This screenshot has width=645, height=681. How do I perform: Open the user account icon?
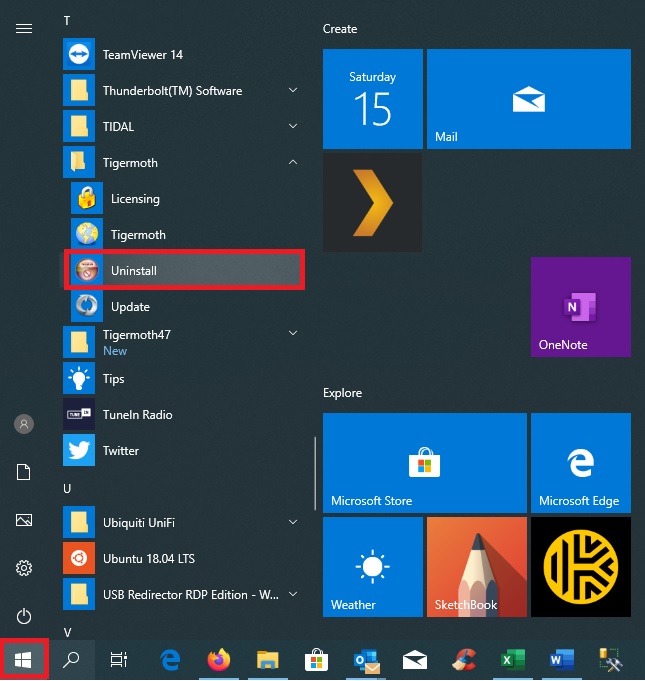[24, 424]
